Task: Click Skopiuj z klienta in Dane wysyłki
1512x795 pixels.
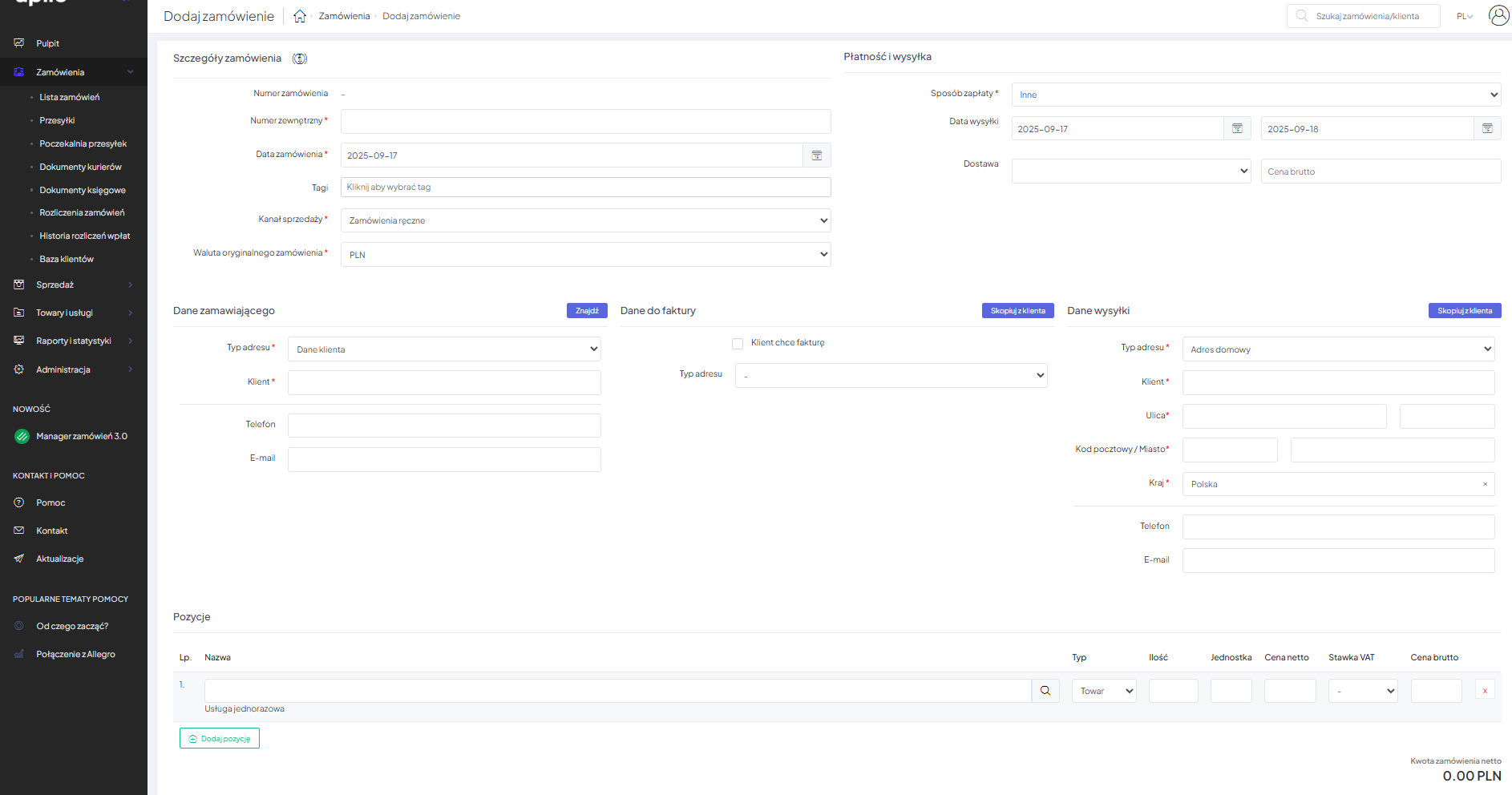Action: [x=1464, y=311]
